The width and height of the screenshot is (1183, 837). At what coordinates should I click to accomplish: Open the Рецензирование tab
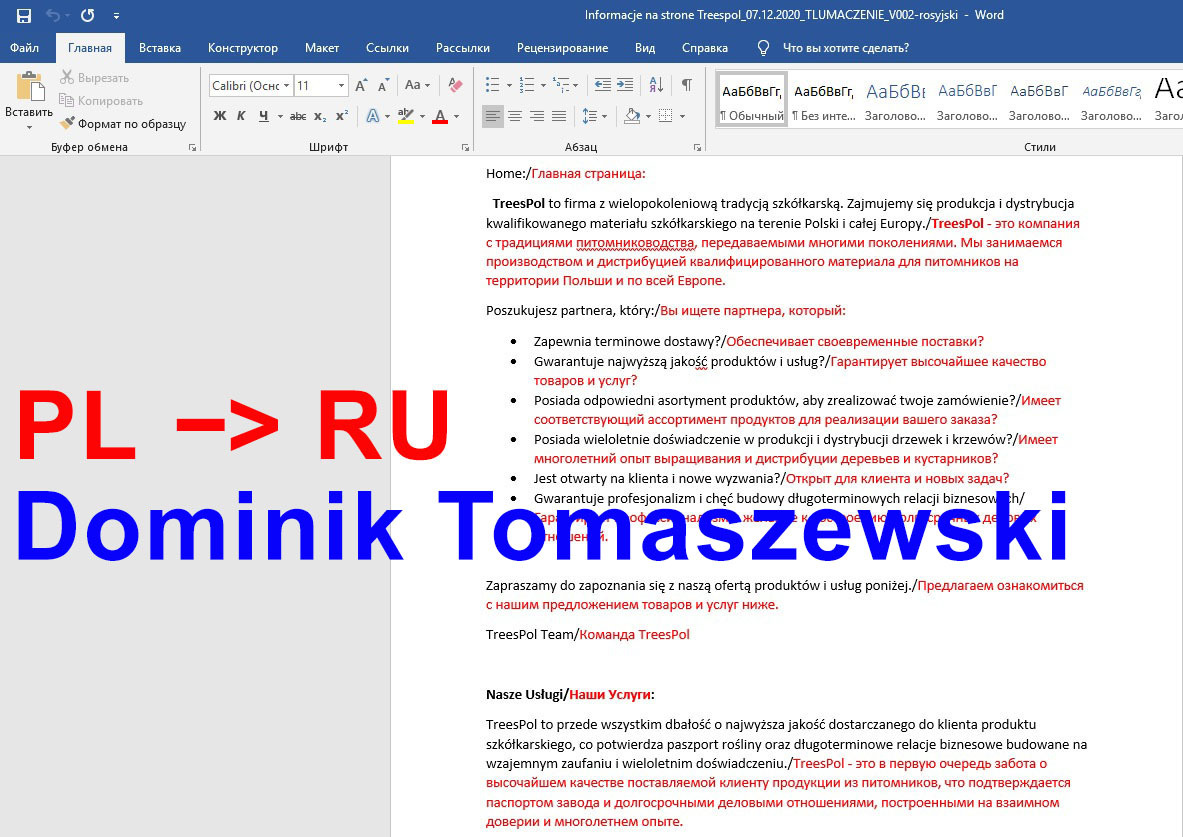point(562,47)
